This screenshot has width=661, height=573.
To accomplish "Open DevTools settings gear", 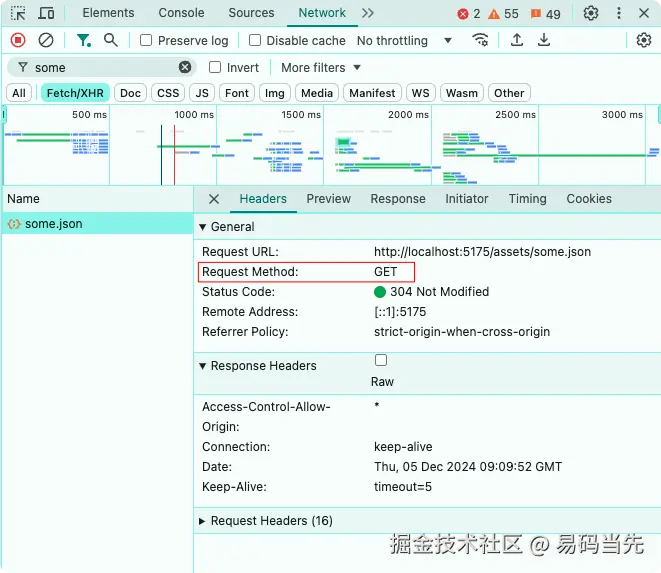I will click(x=591, y=13).
